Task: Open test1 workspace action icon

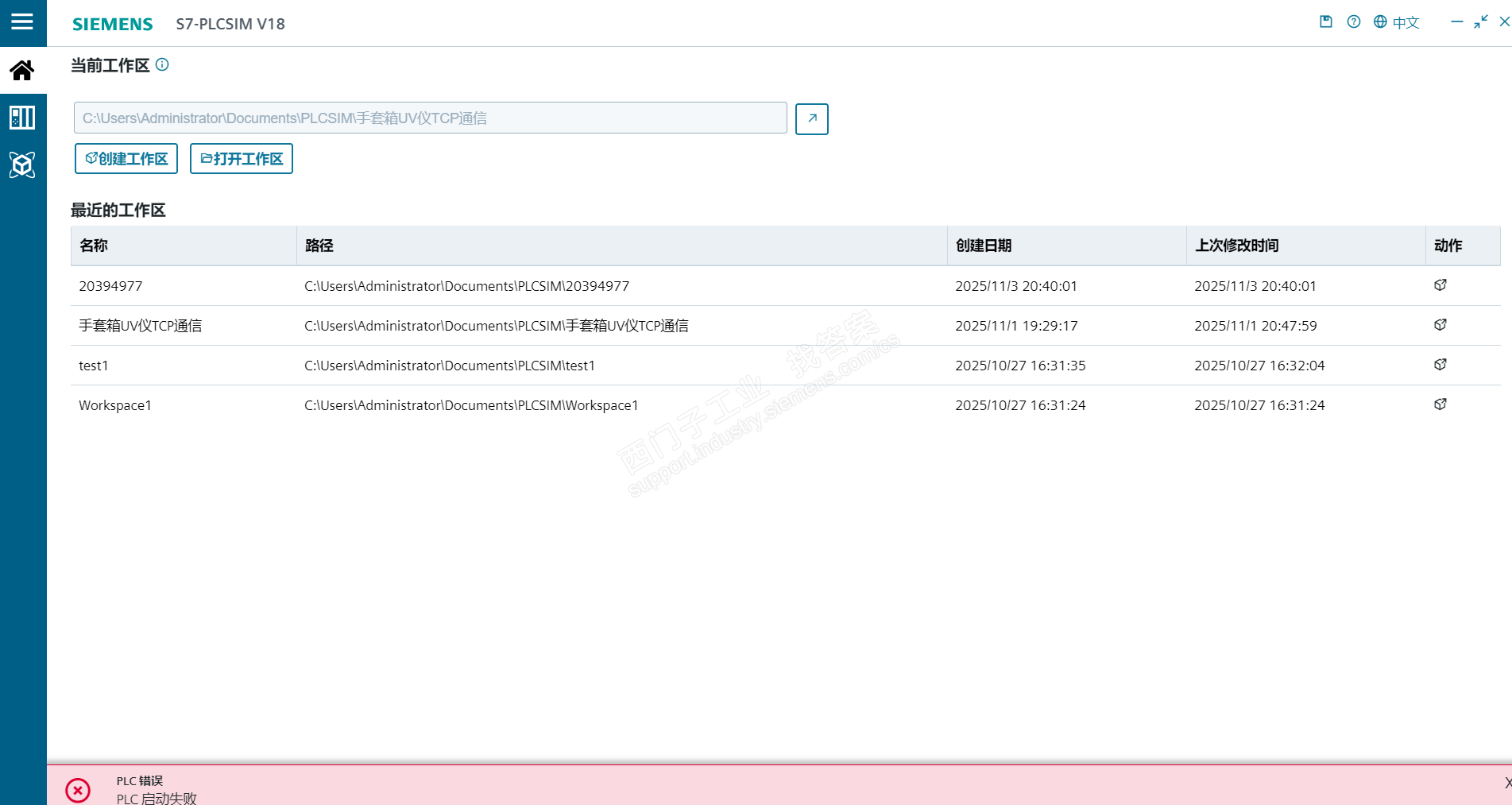Action: pos(1440,365)
